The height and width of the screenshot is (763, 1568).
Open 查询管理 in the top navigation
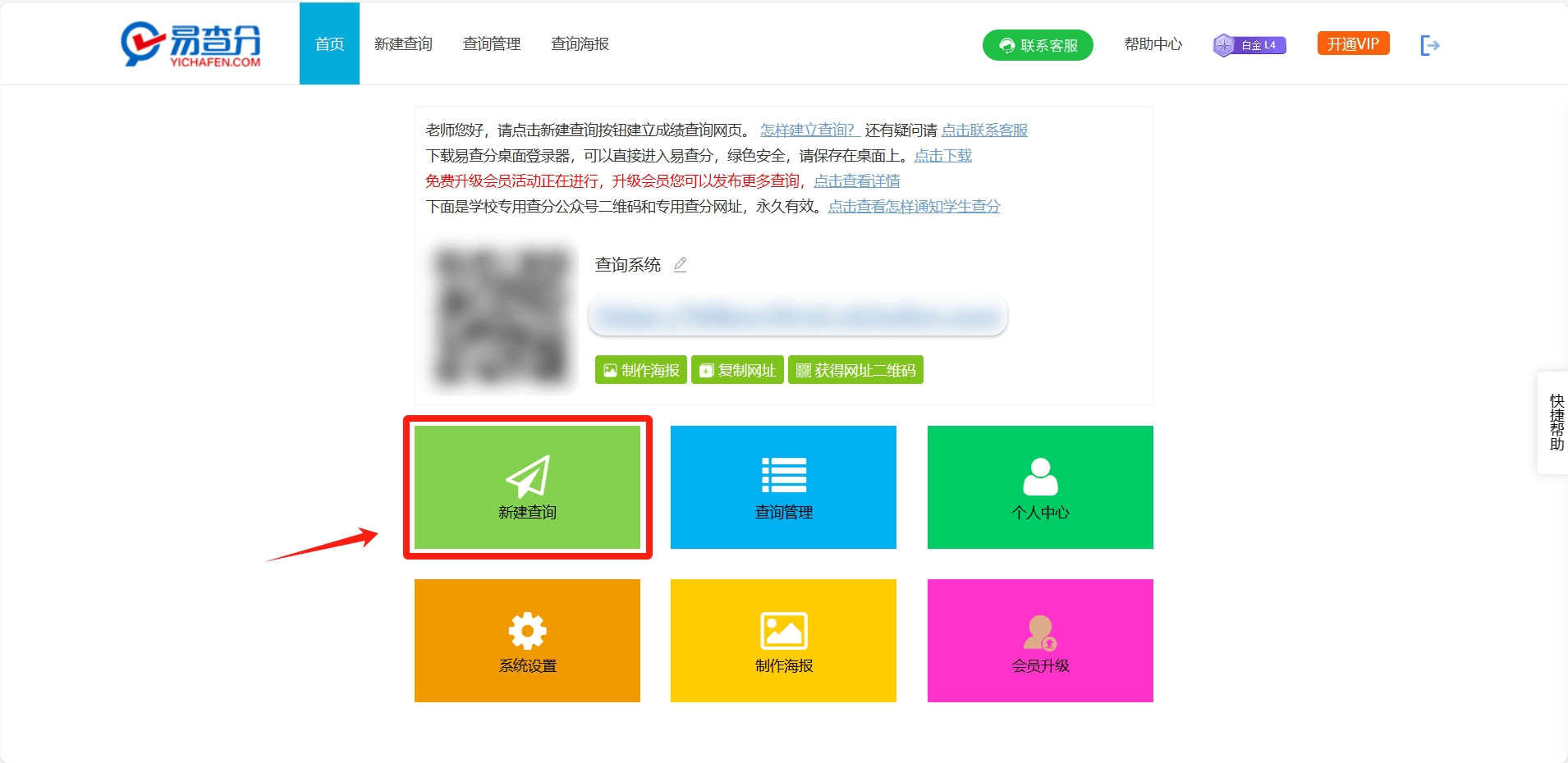pyautogui.click(x=492, y=44)
